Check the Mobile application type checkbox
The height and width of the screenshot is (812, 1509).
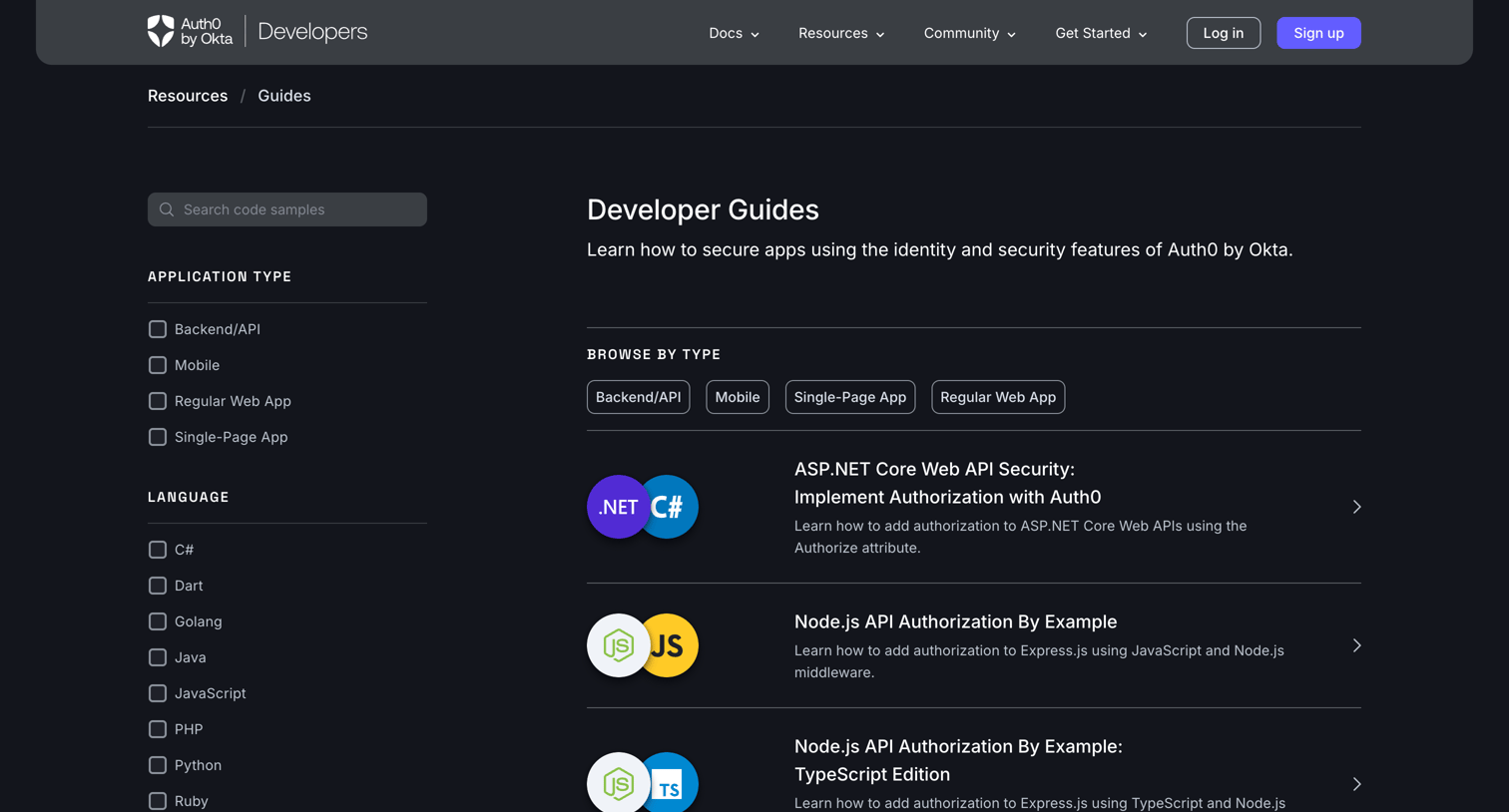158,365
